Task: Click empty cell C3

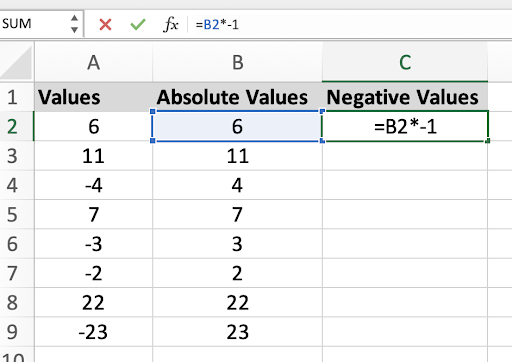Action: click(405, 156)
